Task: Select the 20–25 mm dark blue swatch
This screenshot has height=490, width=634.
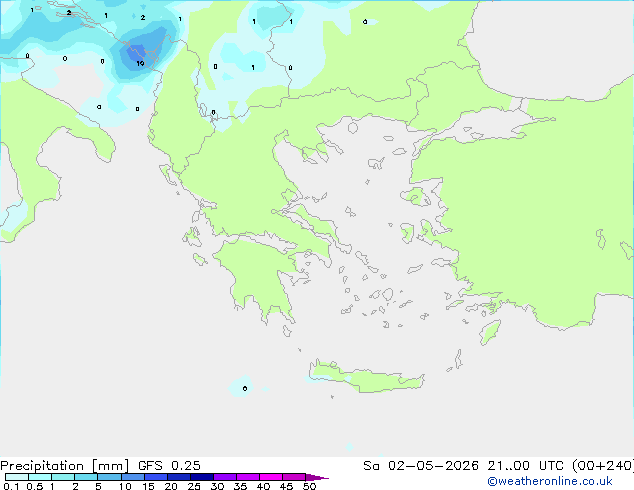Action: [x=179, y=477]
